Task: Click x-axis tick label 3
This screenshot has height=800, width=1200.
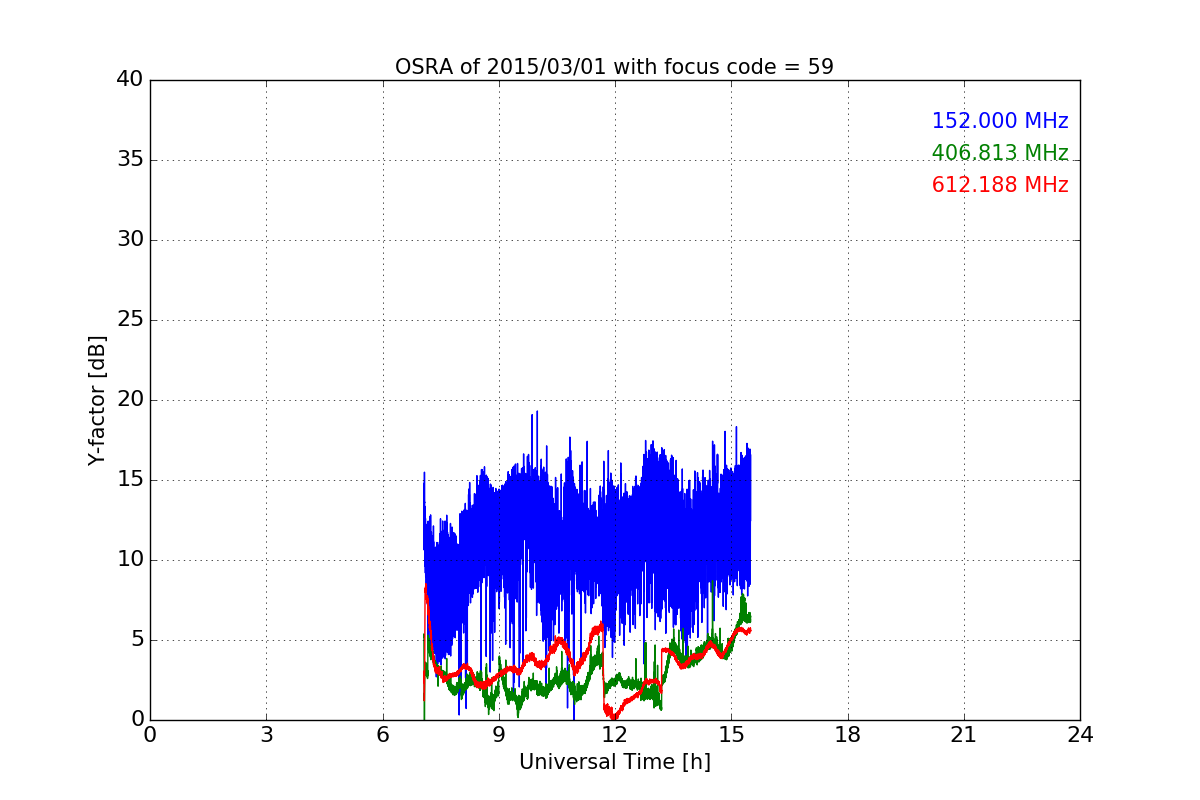Action: (x=266, y=734)
